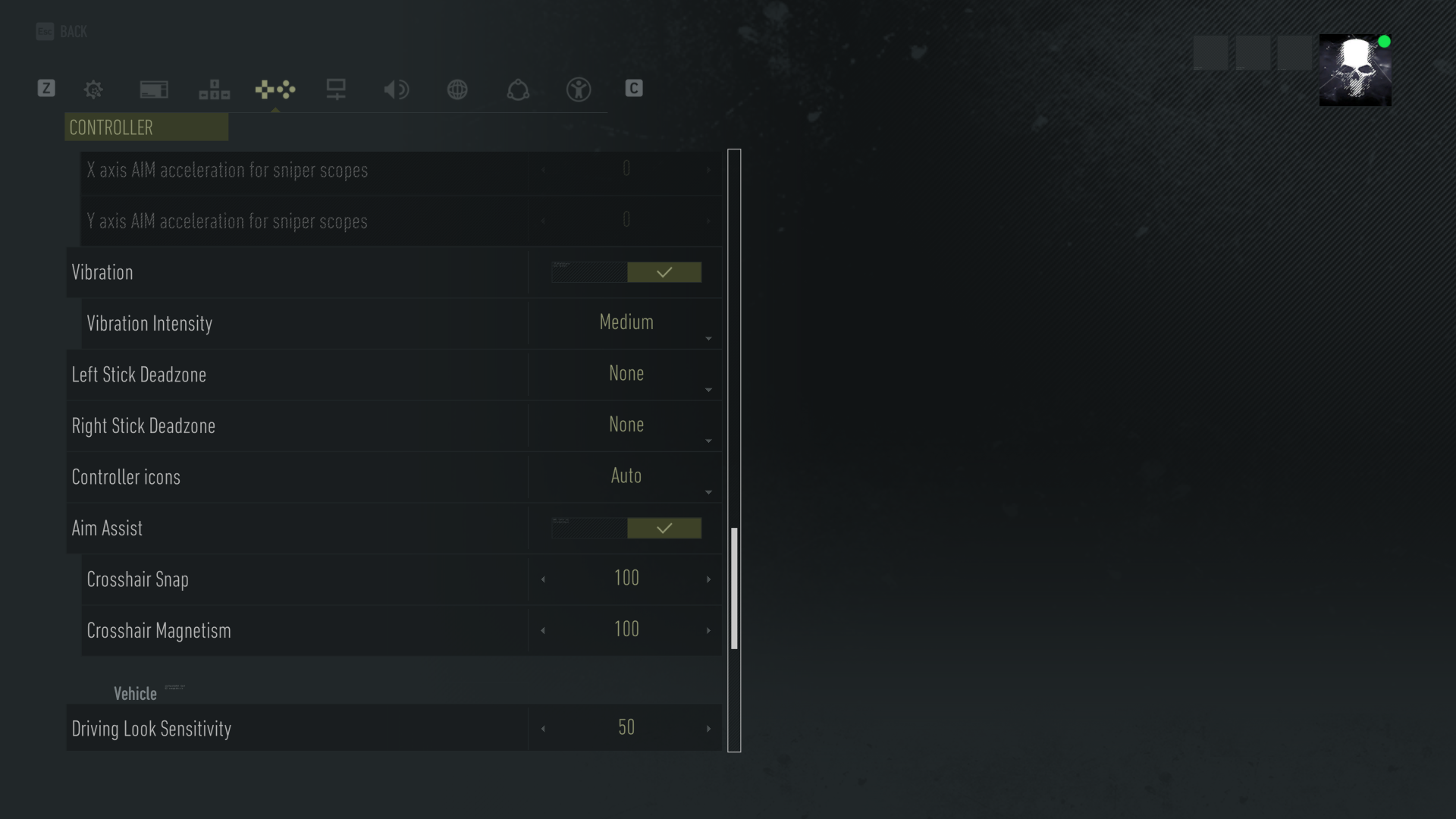The image size is (1456, 819).
Task: Expand the Left Stick Deadzone dropdown
Action: tap(709, 390)
